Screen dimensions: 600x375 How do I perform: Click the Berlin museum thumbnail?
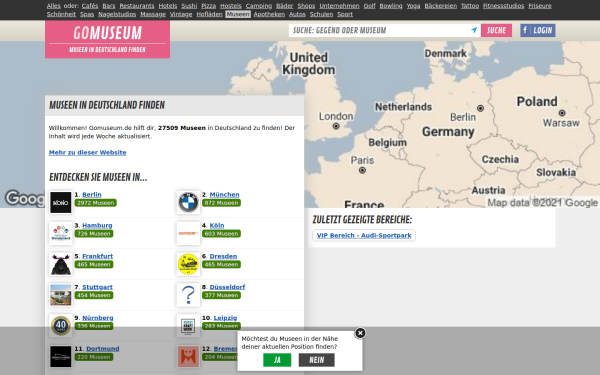pyautogui.click(x=60, y=202)
